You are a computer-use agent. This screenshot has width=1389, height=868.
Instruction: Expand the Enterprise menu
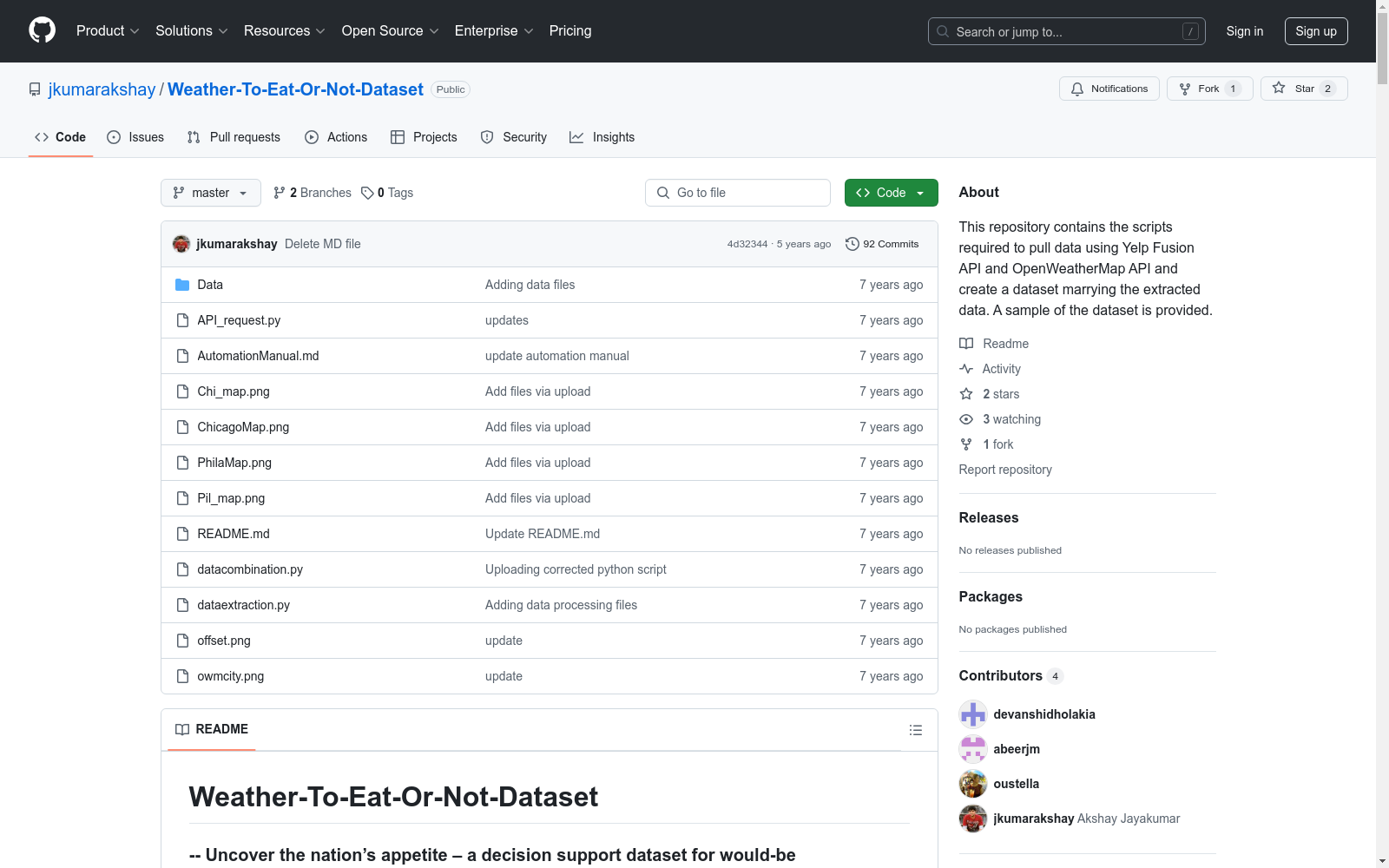point(494,31)
